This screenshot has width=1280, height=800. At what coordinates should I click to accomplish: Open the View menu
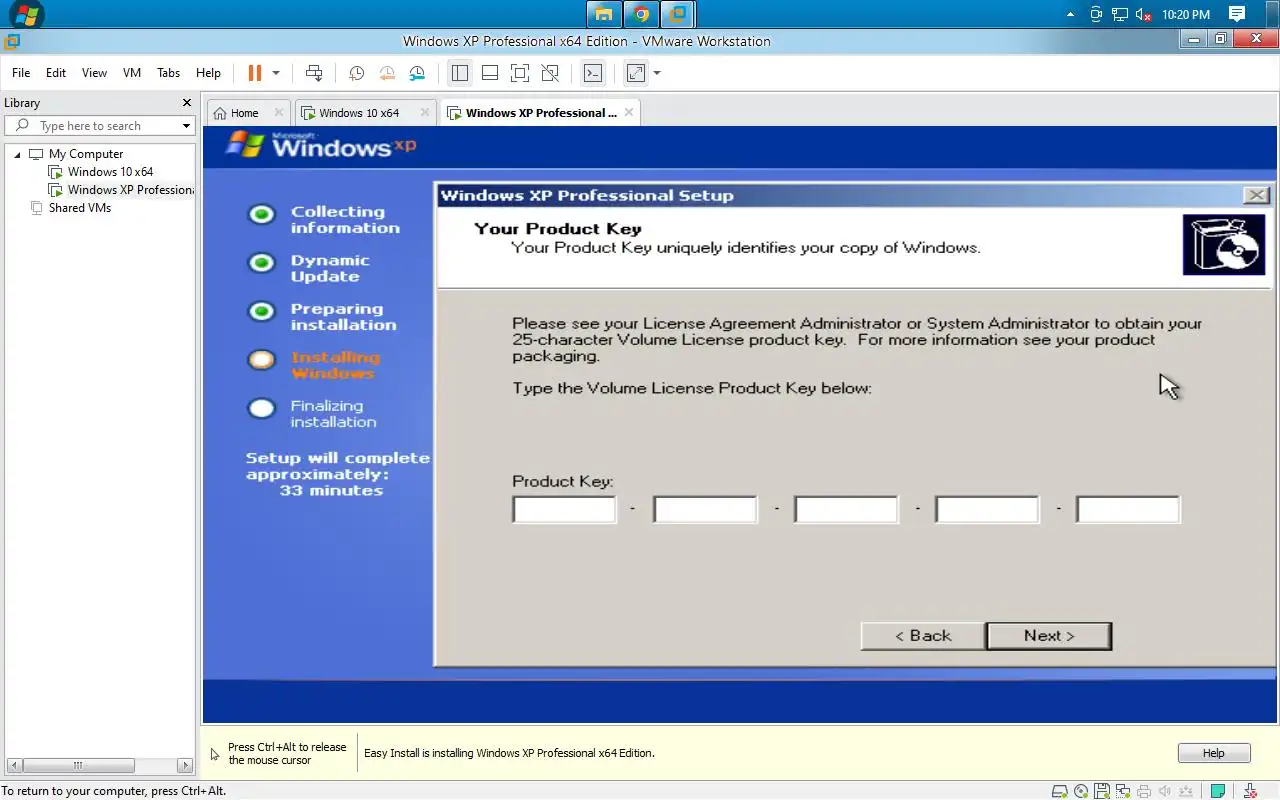[94, 73]
